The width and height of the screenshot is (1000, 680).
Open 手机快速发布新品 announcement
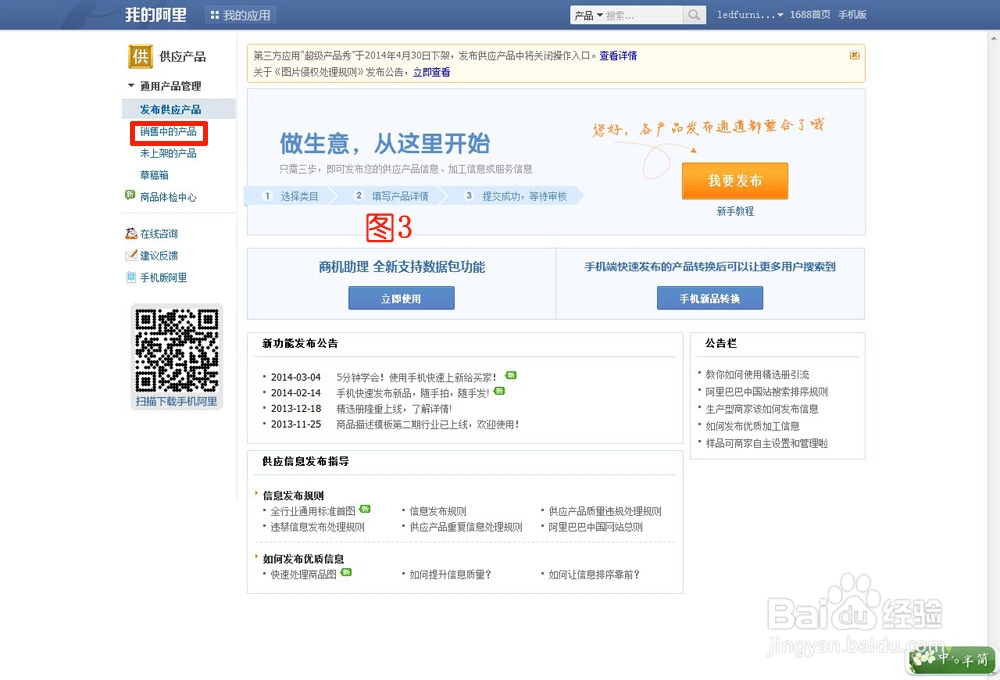pos(413,393)
